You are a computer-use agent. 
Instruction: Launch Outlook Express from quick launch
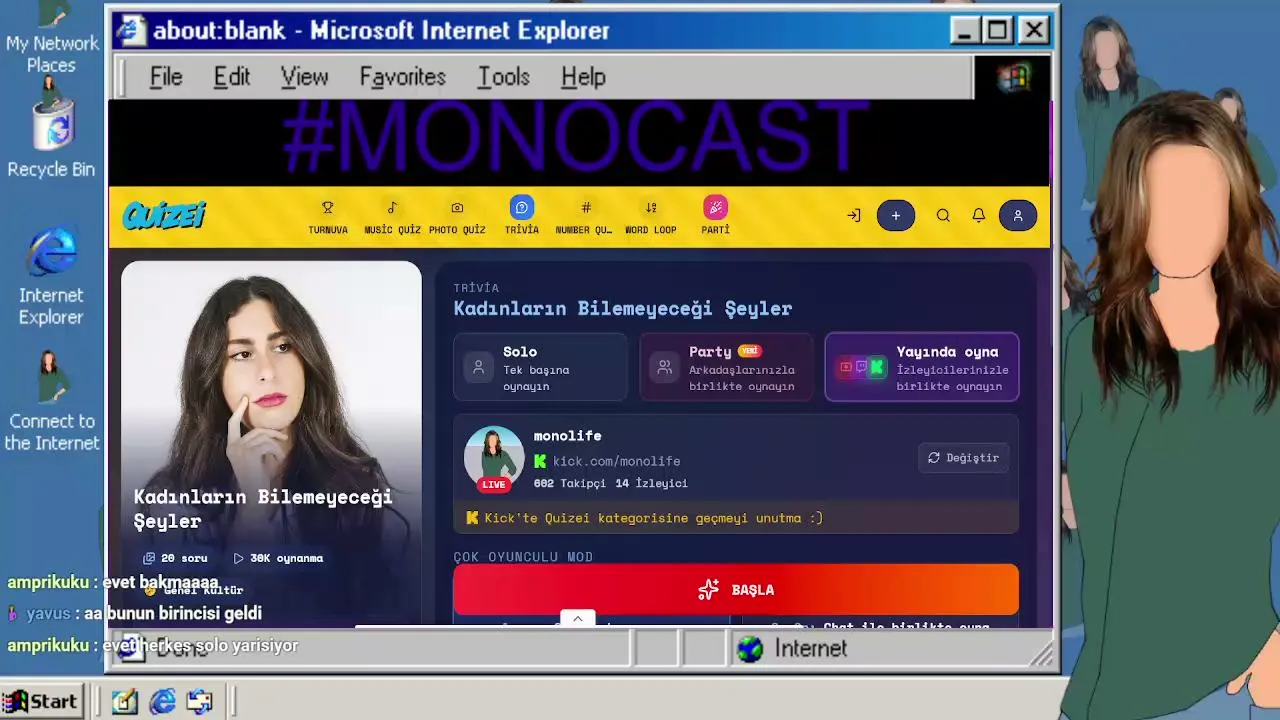[199, 702]
